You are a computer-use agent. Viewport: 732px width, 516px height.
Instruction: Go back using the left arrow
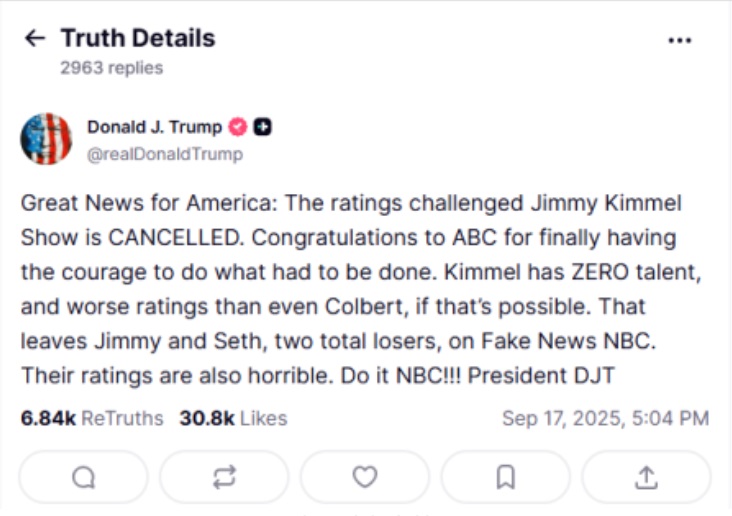pos(35,38)
